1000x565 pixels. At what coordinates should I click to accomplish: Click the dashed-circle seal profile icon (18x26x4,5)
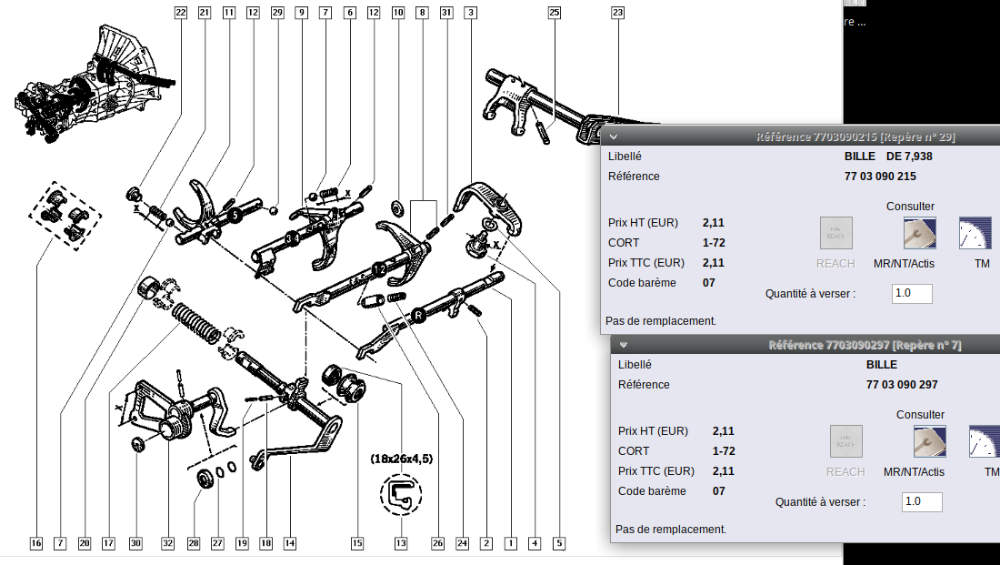coord(400,492)
